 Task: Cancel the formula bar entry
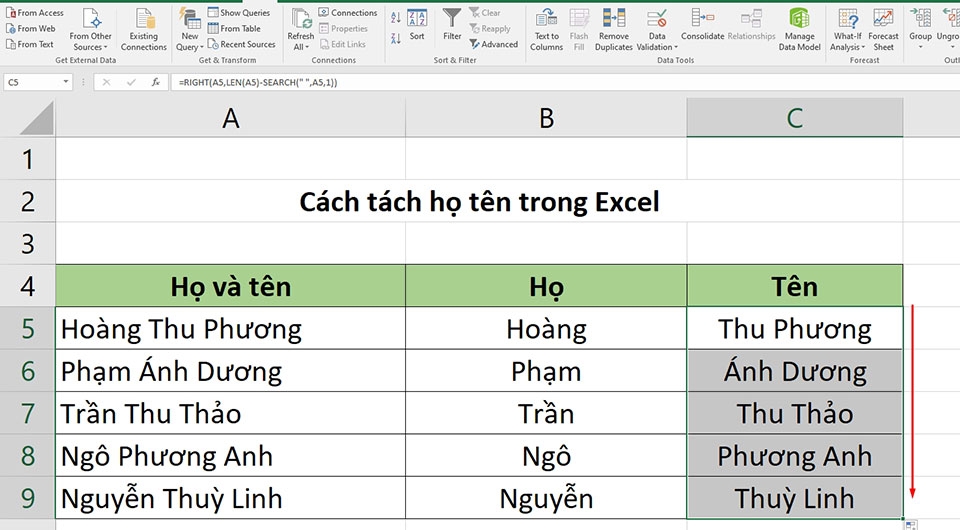pyautogui.click(x=107, y=82)
